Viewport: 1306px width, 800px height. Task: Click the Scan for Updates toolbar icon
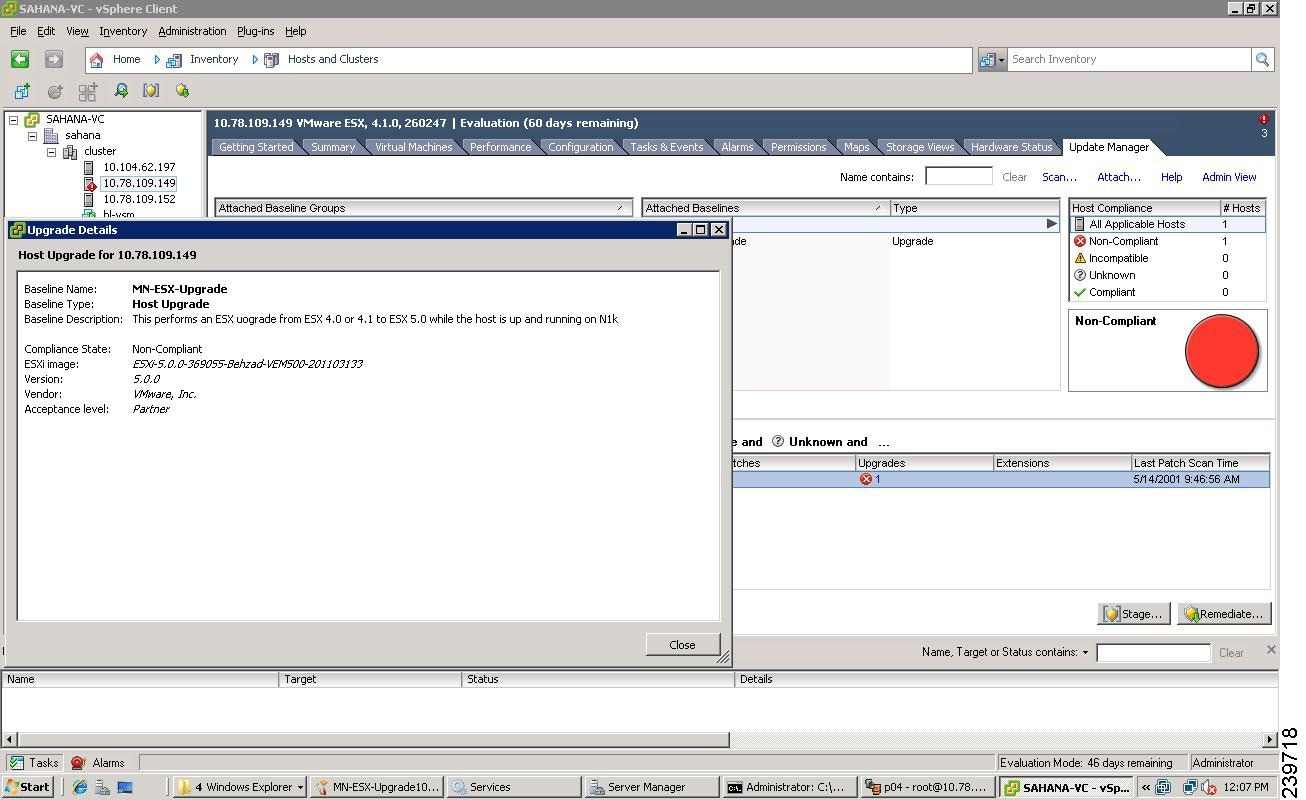pyautogui.click(x=121, y=91)
